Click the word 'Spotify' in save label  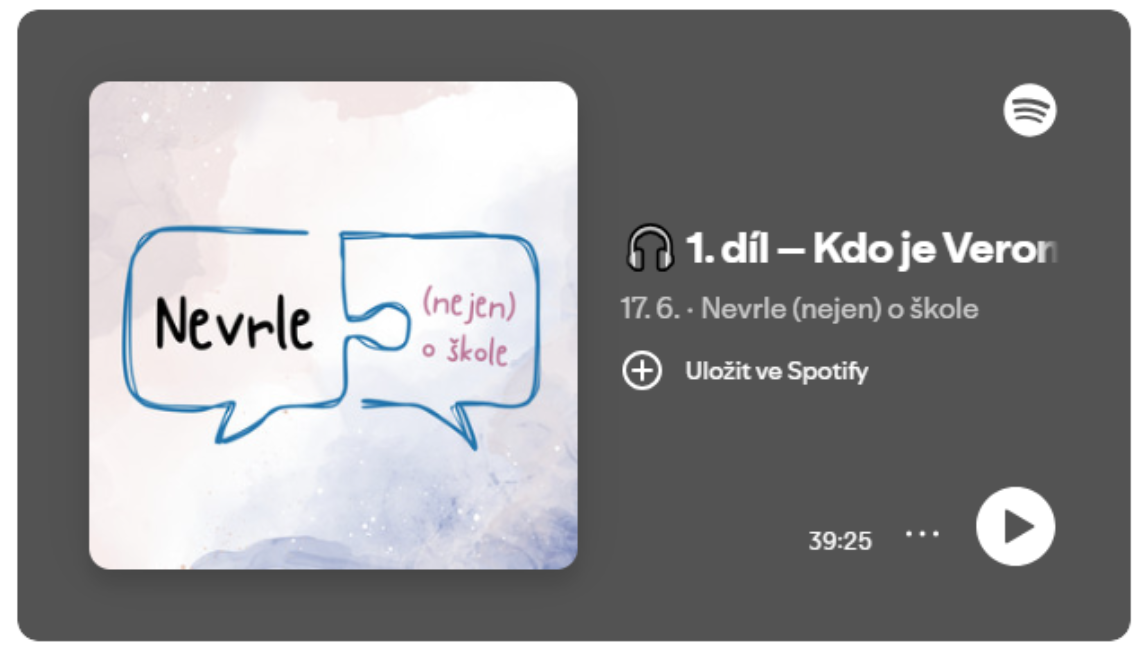[827, 372]
